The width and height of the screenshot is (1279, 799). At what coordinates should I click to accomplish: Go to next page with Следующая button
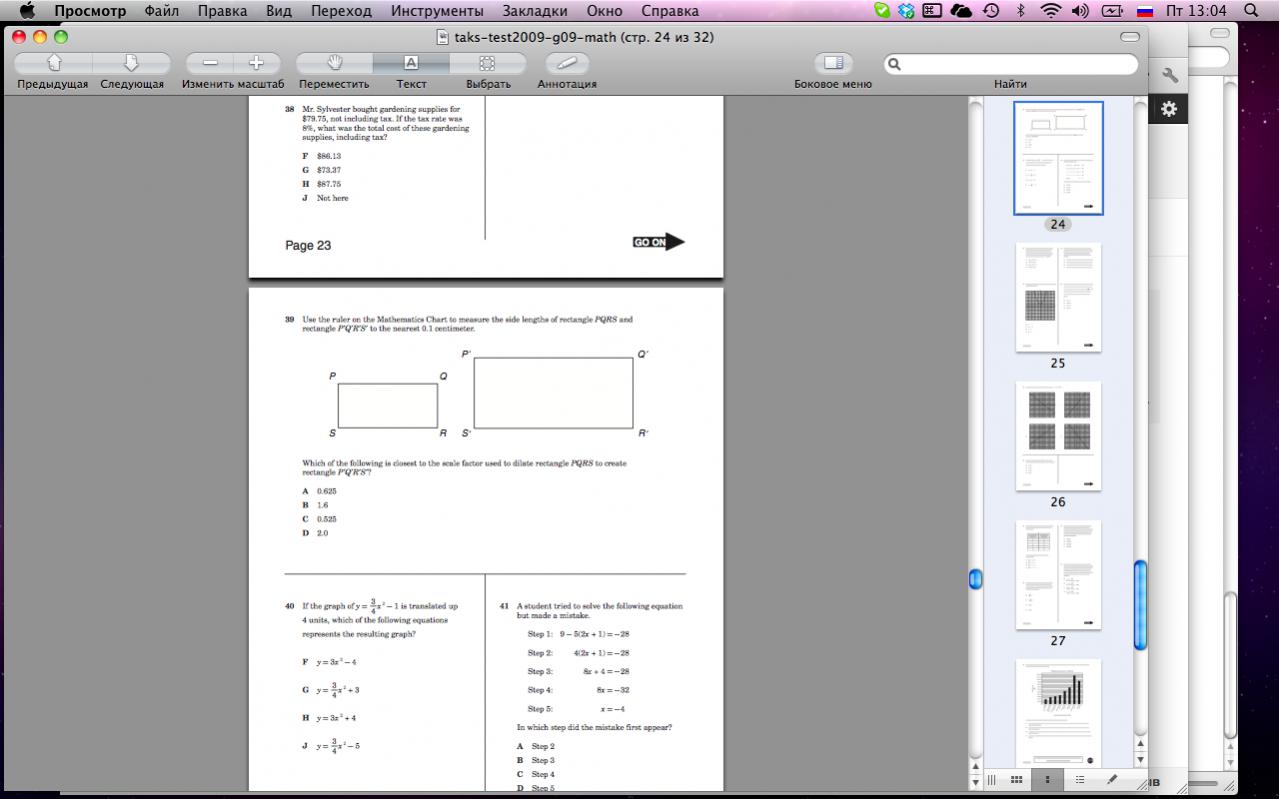coord(131,63)
